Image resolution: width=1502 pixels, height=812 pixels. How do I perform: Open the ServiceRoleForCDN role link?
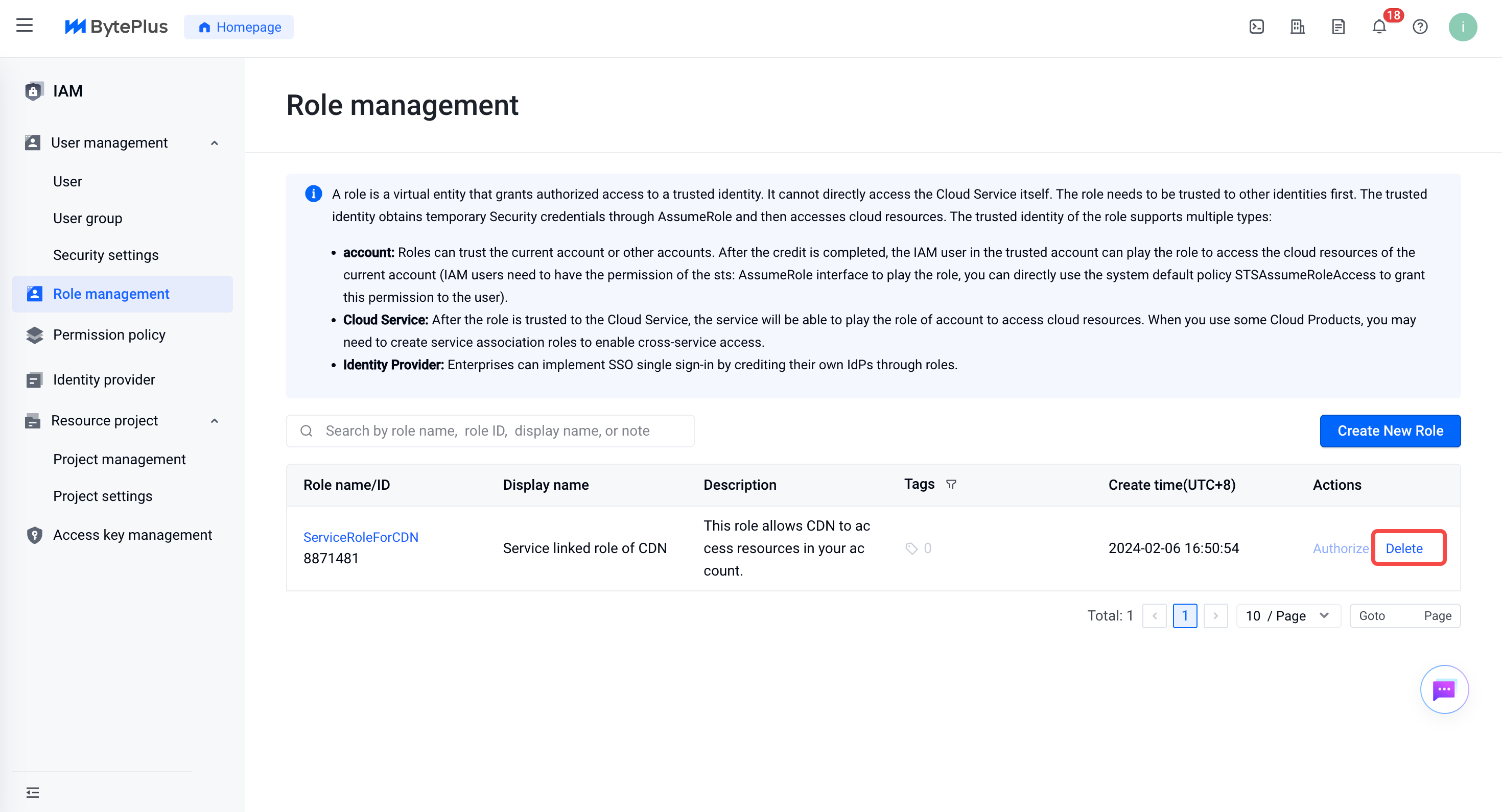(x=361, y=537)
